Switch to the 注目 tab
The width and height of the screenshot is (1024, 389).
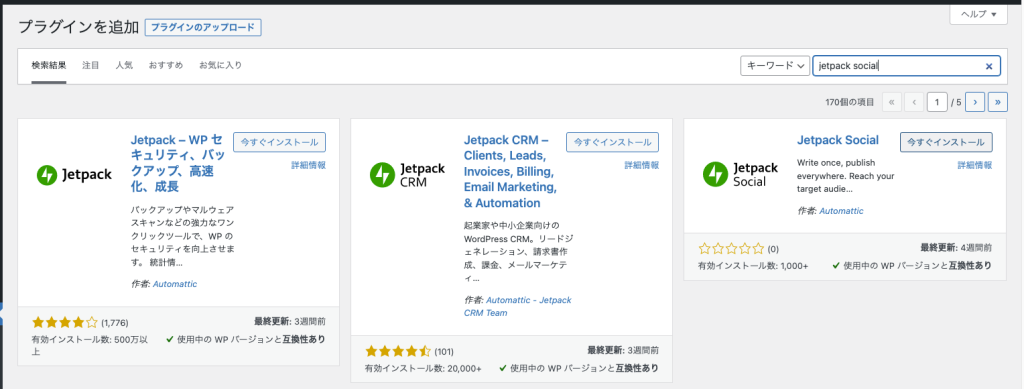[91, 65]
